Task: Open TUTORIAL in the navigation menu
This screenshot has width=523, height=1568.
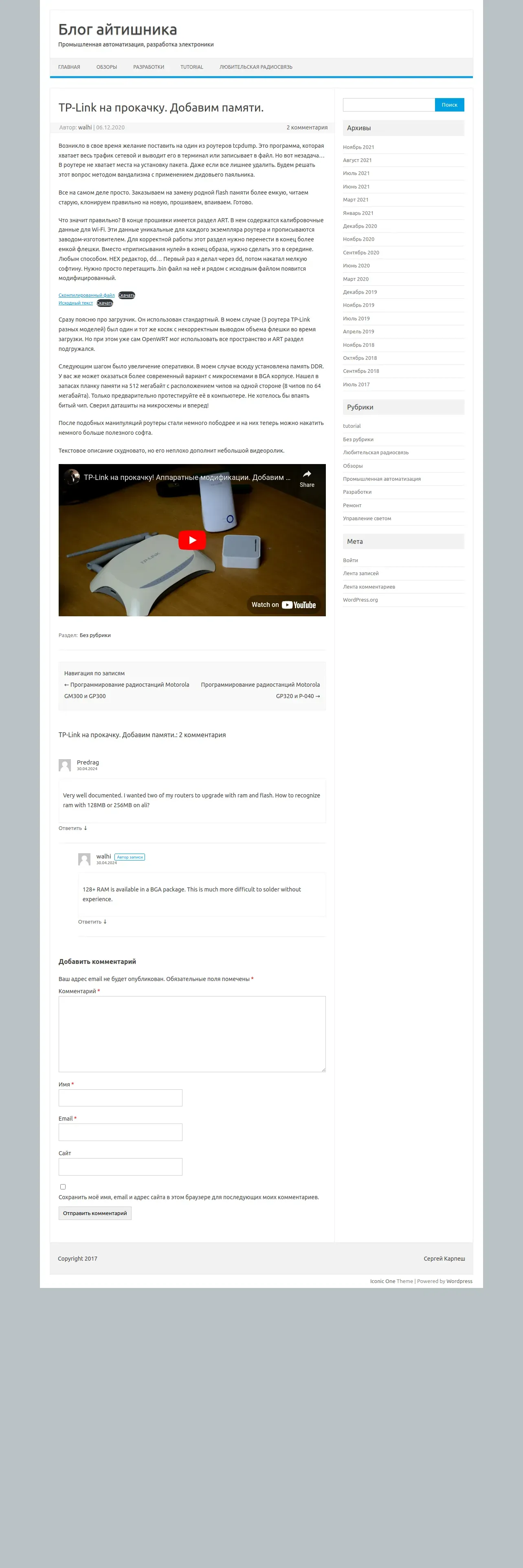Action: [192, 67]
